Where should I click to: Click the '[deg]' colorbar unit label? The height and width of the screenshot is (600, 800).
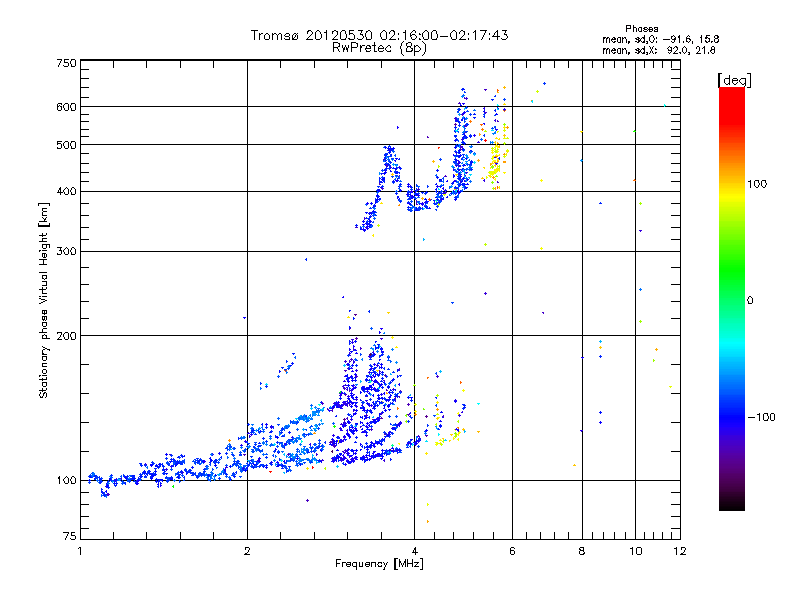click(734, 81)
